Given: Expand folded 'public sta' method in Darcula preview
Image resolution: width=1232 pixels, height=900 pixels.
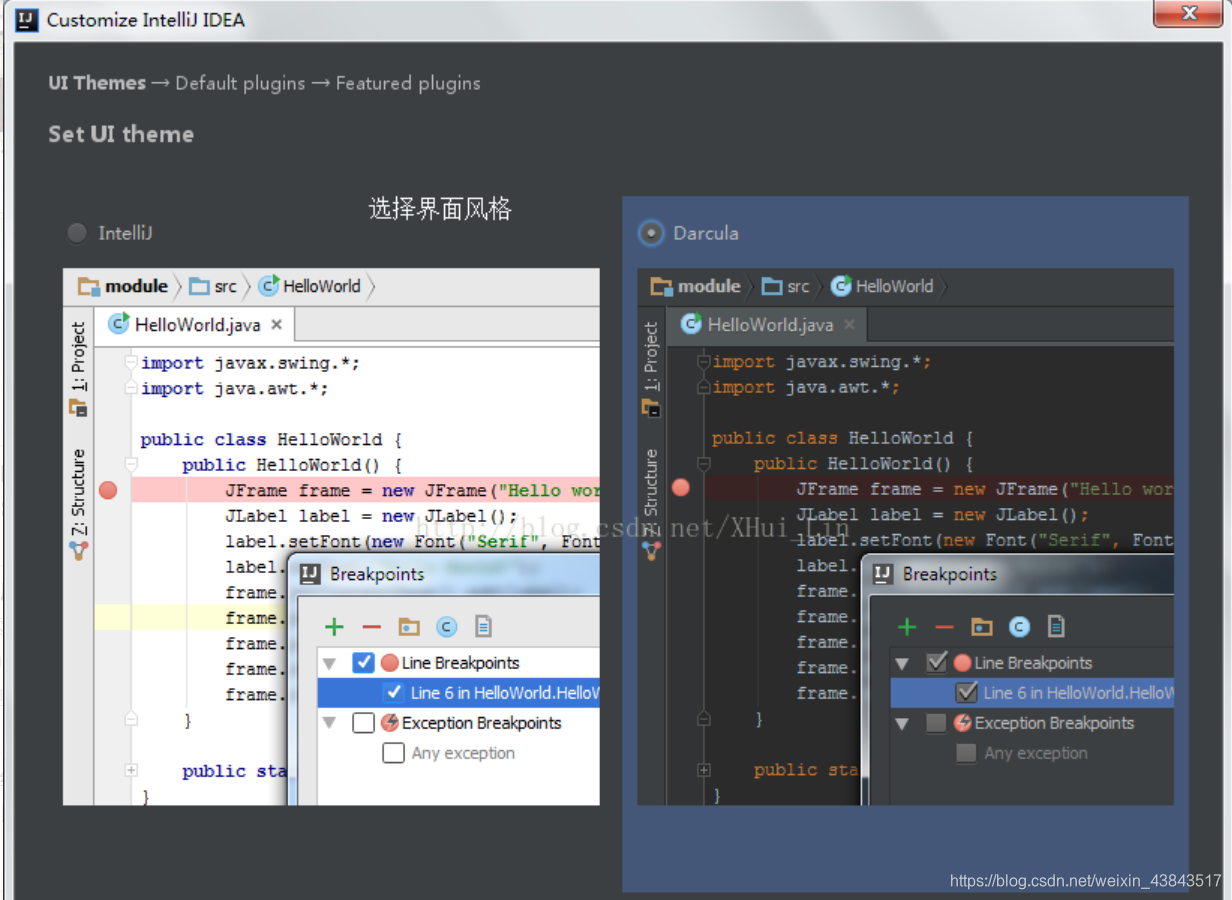Looking at the screenshot, I should point(703,770).
